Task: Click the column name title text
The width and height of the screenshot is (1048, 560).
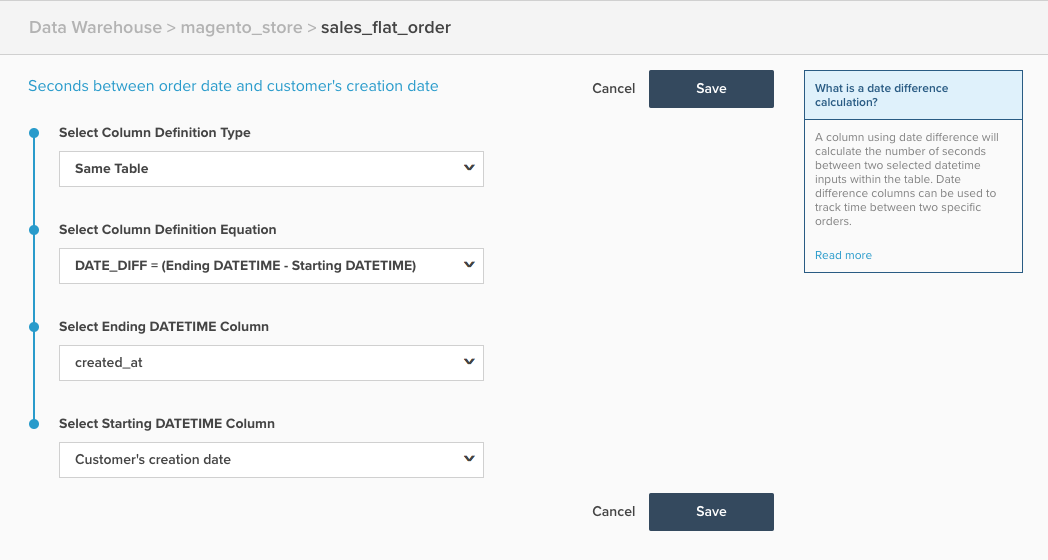Action: point(233,86)
